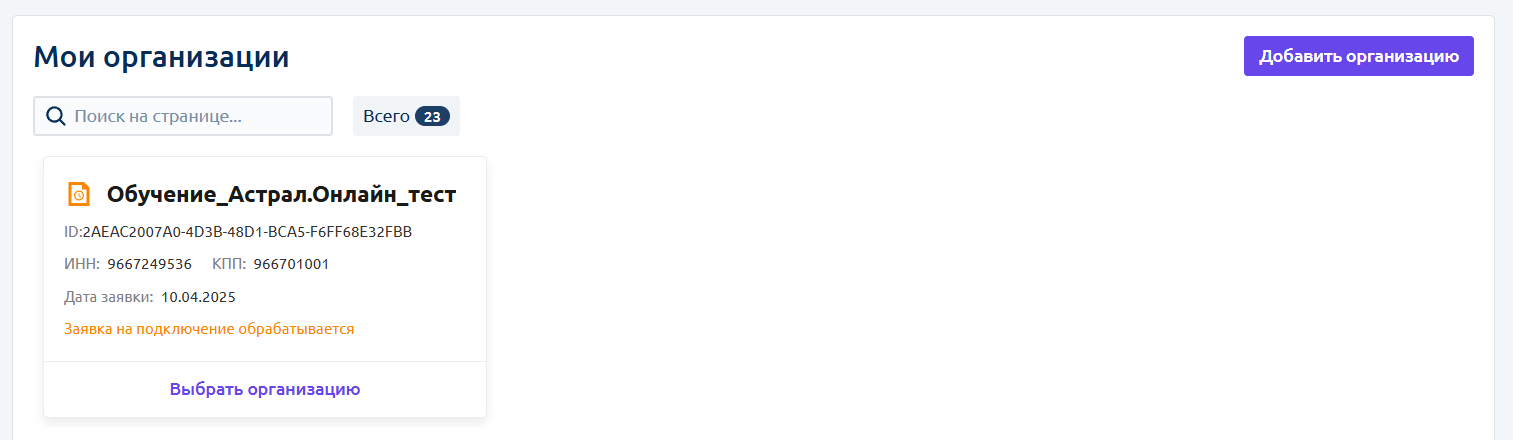Click orange status "Заявка на подключение обрабатывается"
The width and height of the screenshot is (1513, 440).
tap(209, 328)
